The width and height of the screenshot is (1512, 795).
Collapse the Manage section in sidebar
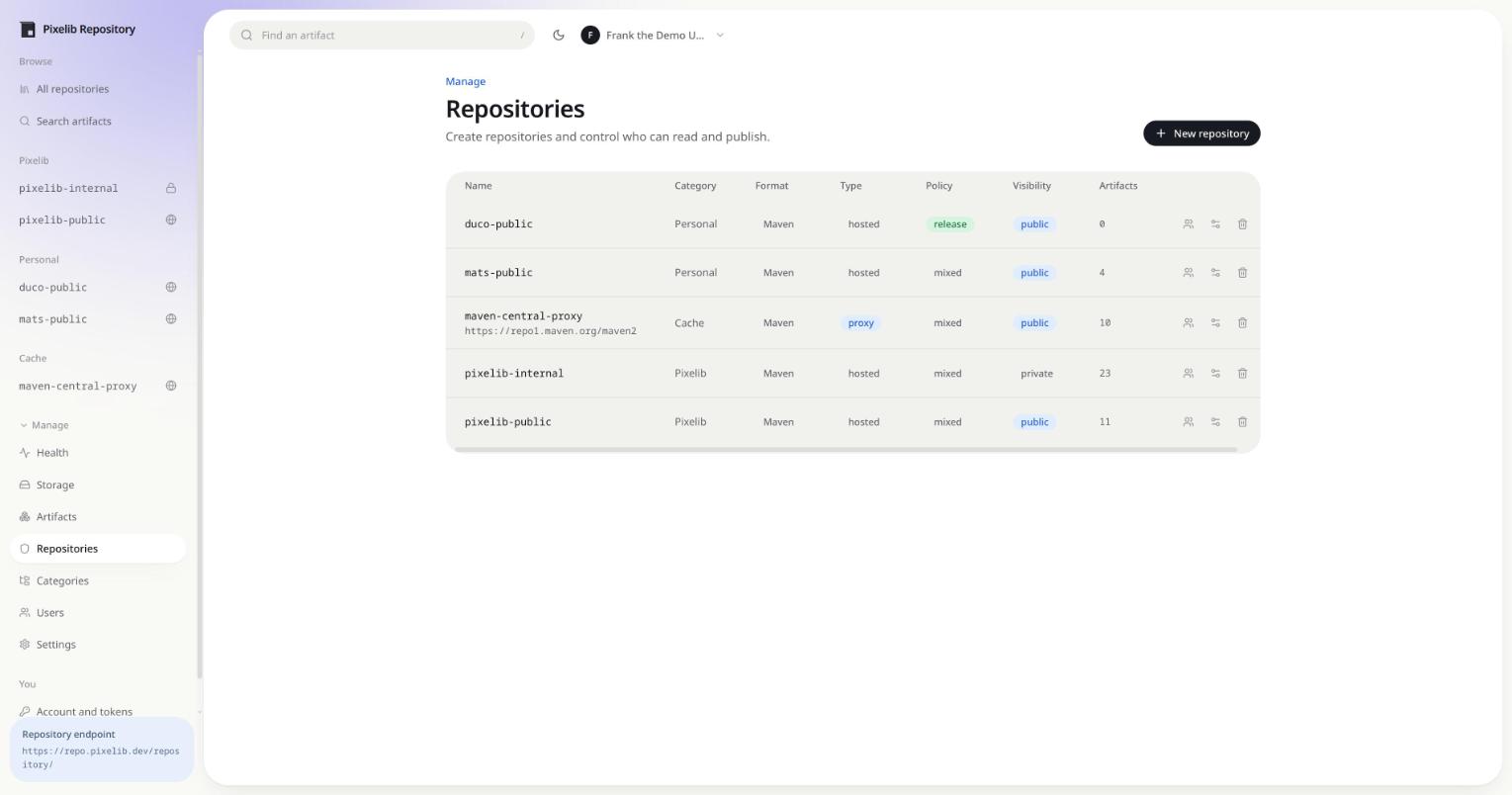click(x=44, y=425)
